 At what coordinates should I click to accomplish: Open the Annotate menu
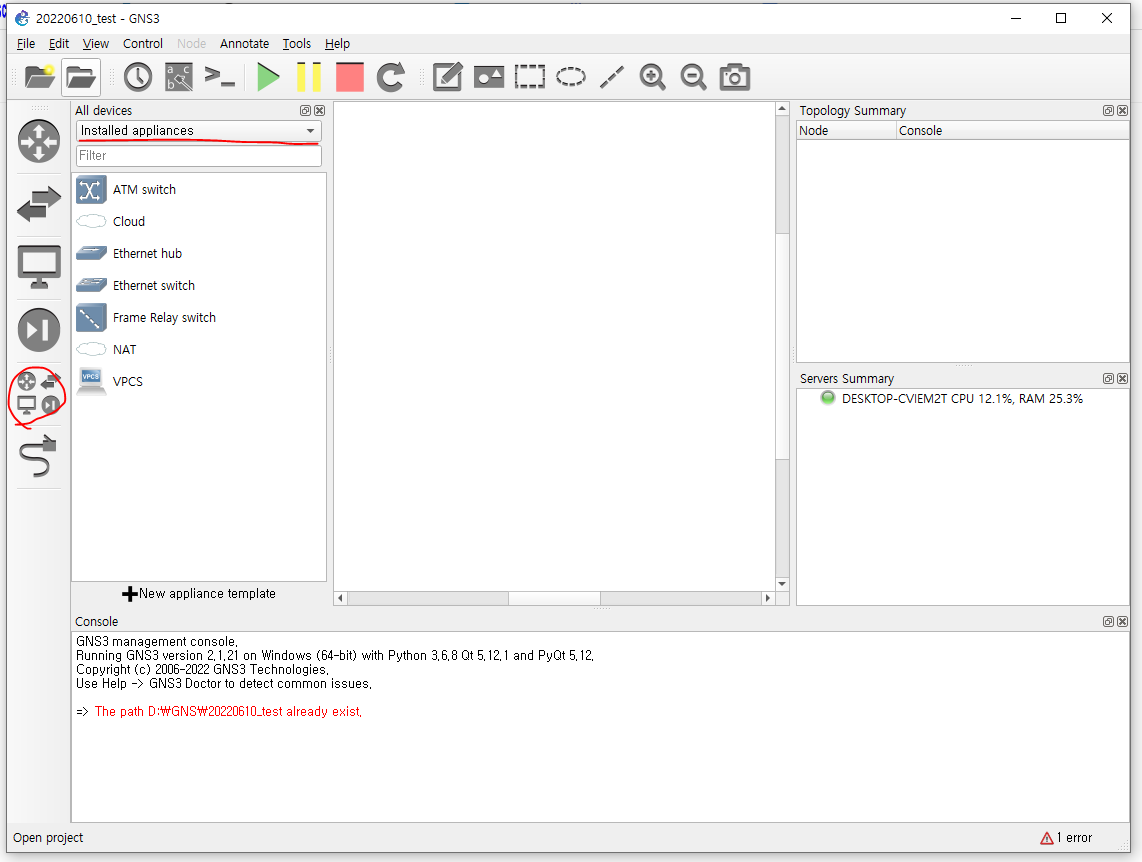tap(245, 44)
